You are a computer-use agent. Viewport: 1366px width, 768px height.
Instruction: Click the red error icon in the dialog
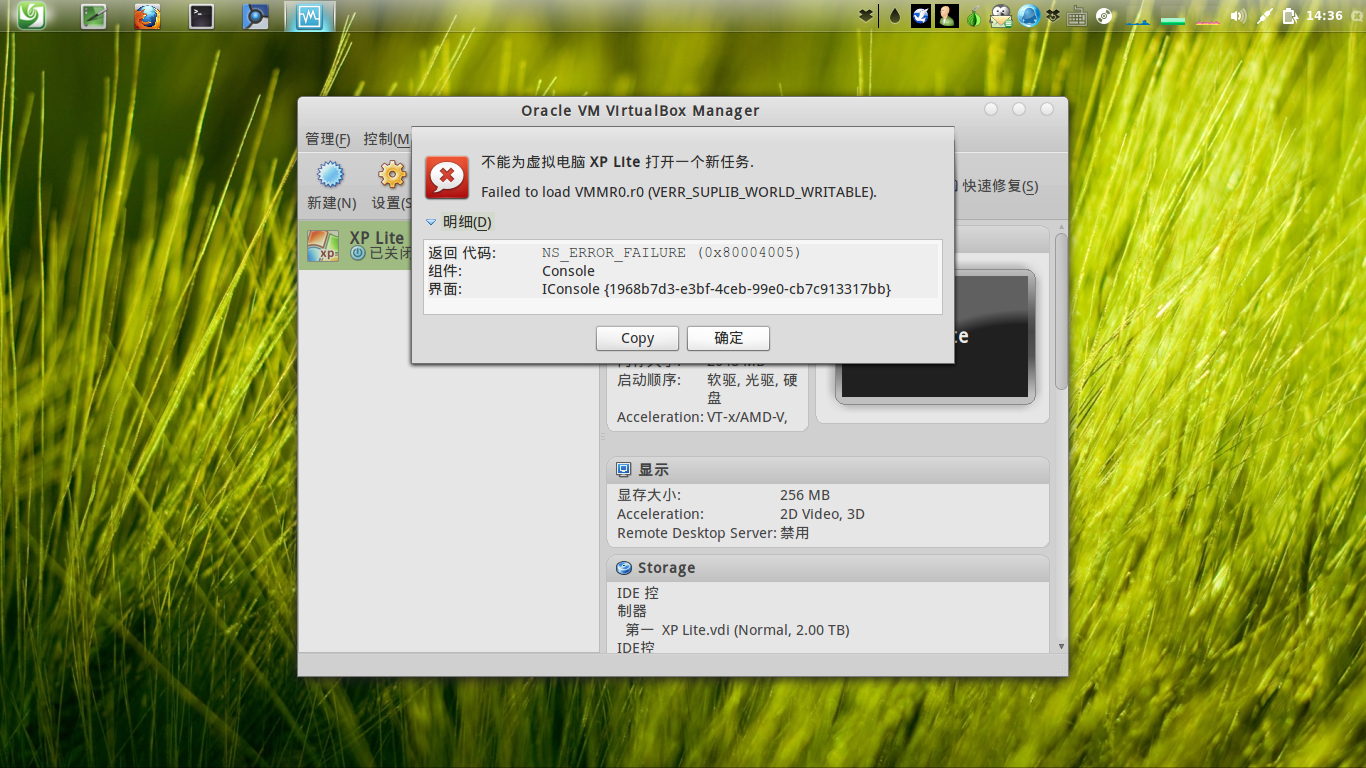447,177
